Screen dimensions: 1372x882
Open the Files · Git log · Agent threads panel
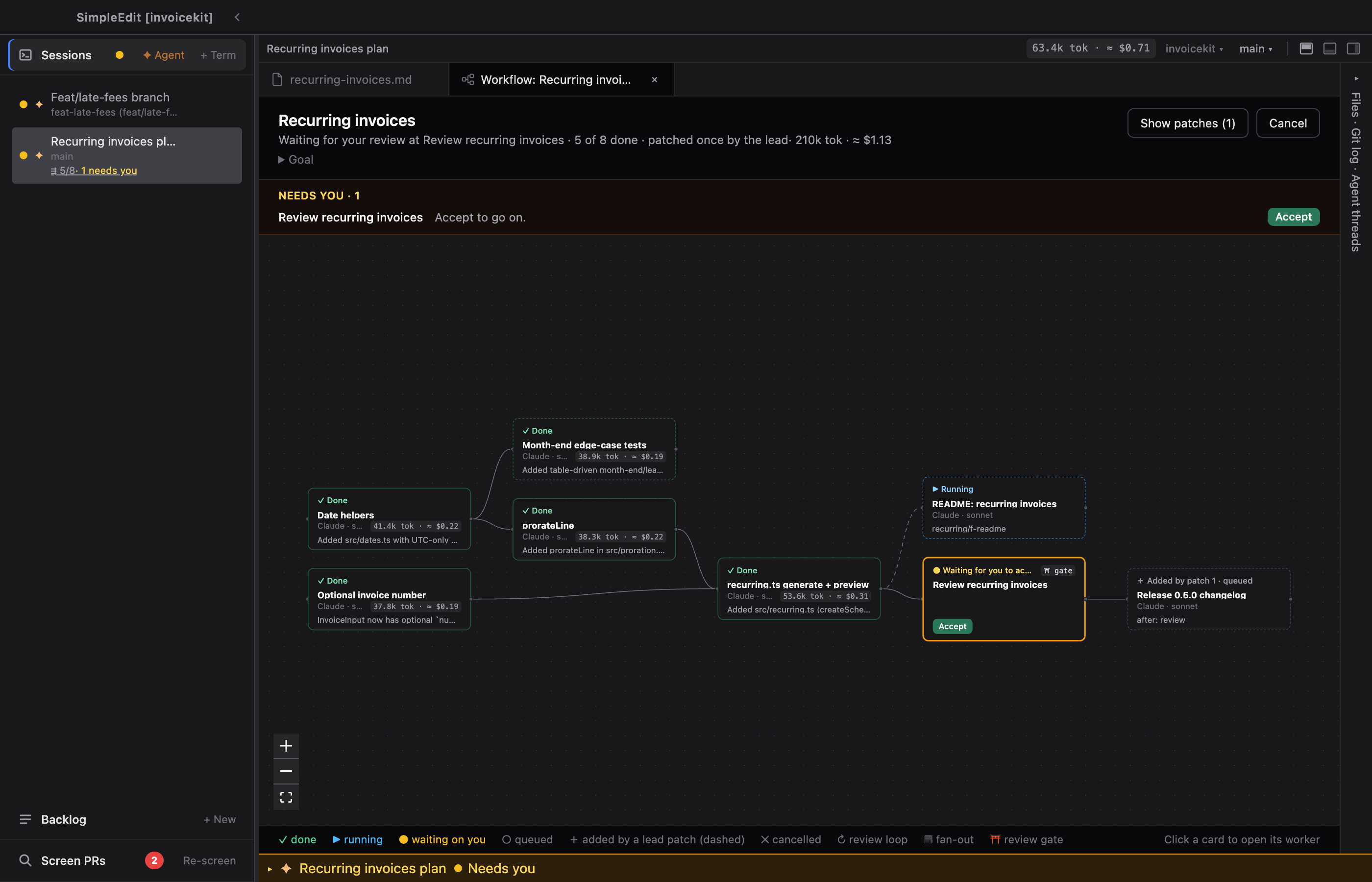point(1355,172)
